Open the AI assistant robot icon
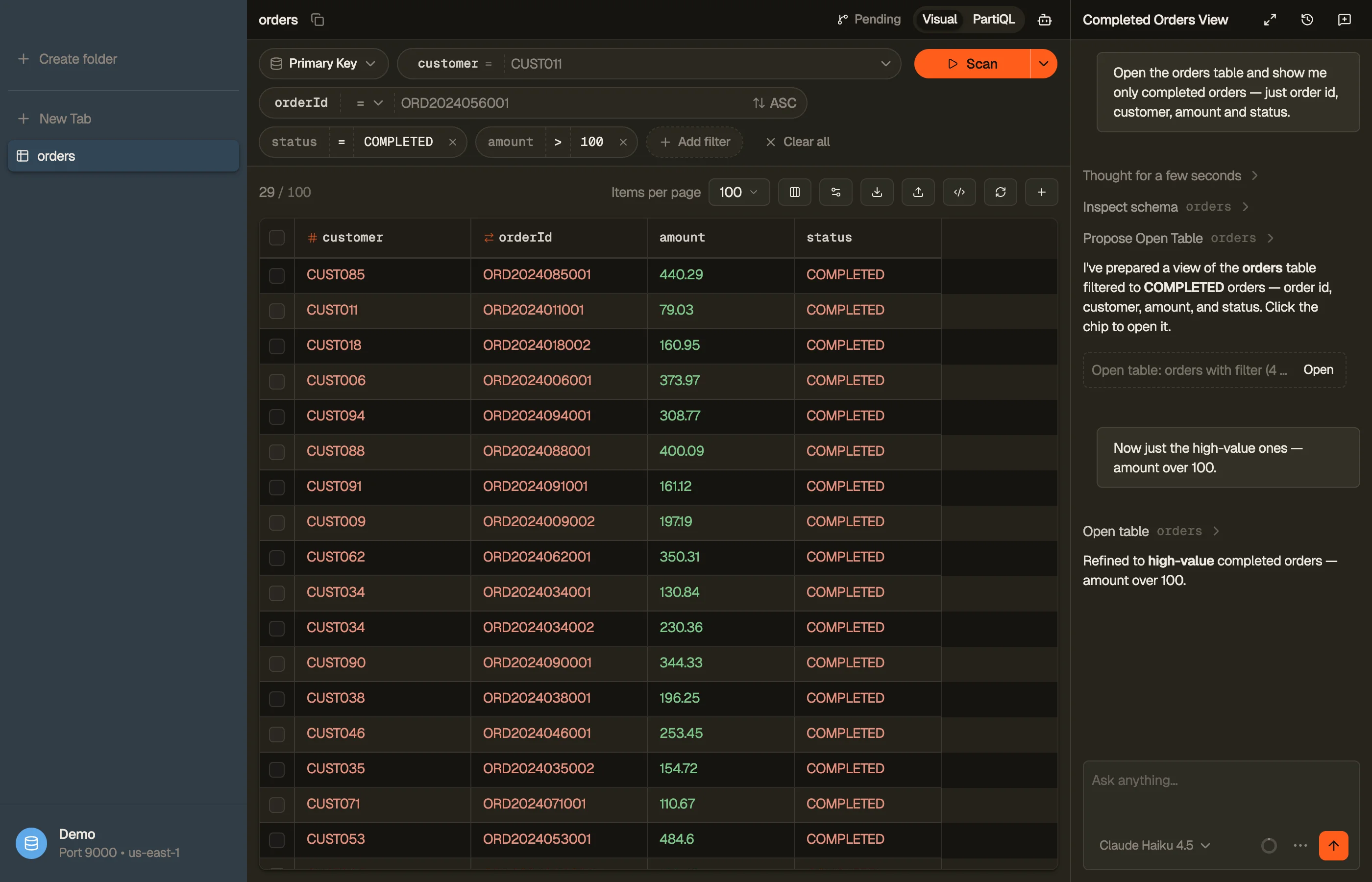1372x882 pixels. click(1045, 20)
